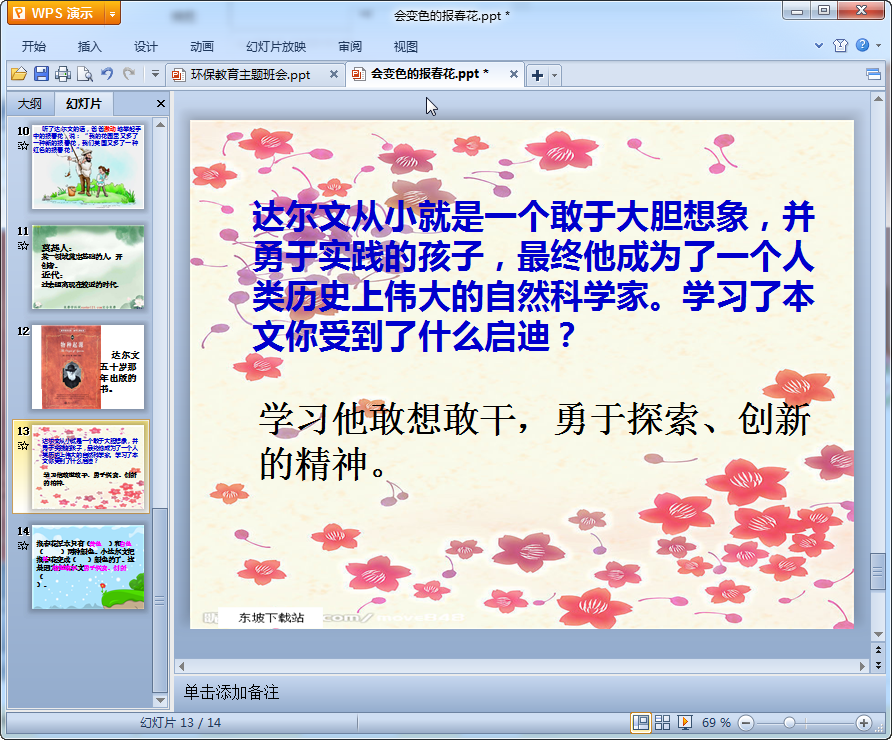This screenshot has width=892, height=740.
Task: Open the WPS 演示 application menu arrow
Action: tap(112, 14)
